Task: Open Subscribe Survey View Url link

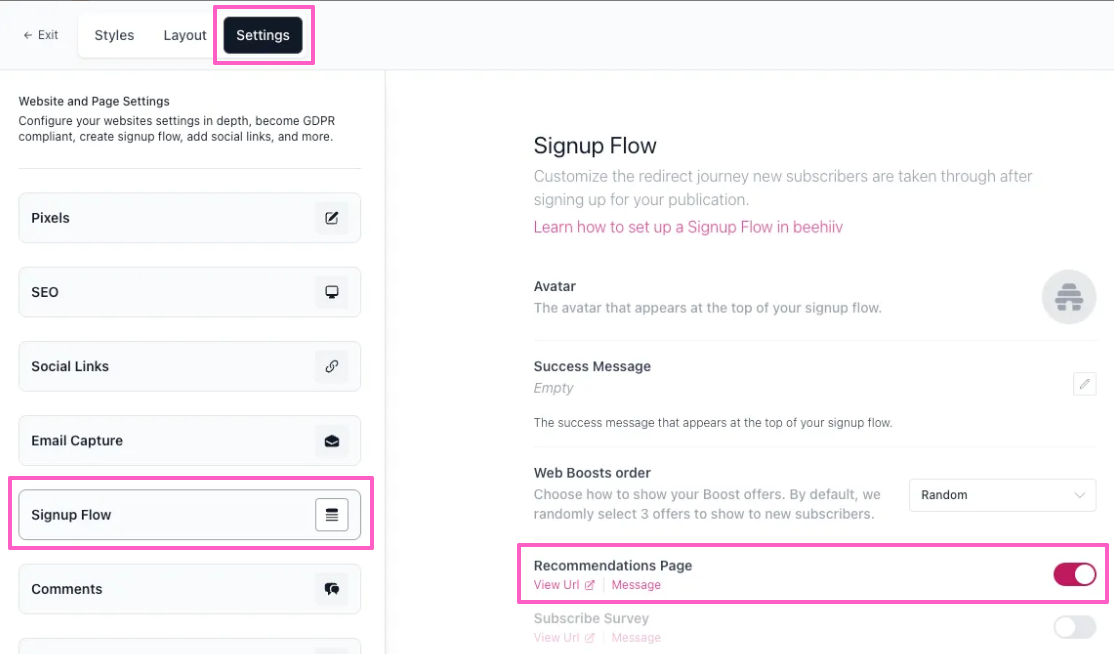Action: (x=564, y=637)
